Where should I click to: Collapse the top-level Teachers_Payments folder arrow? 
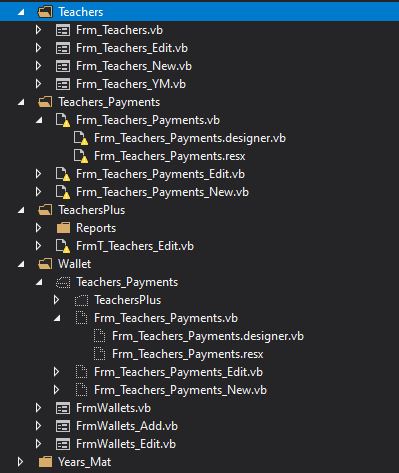coord(21,102)
